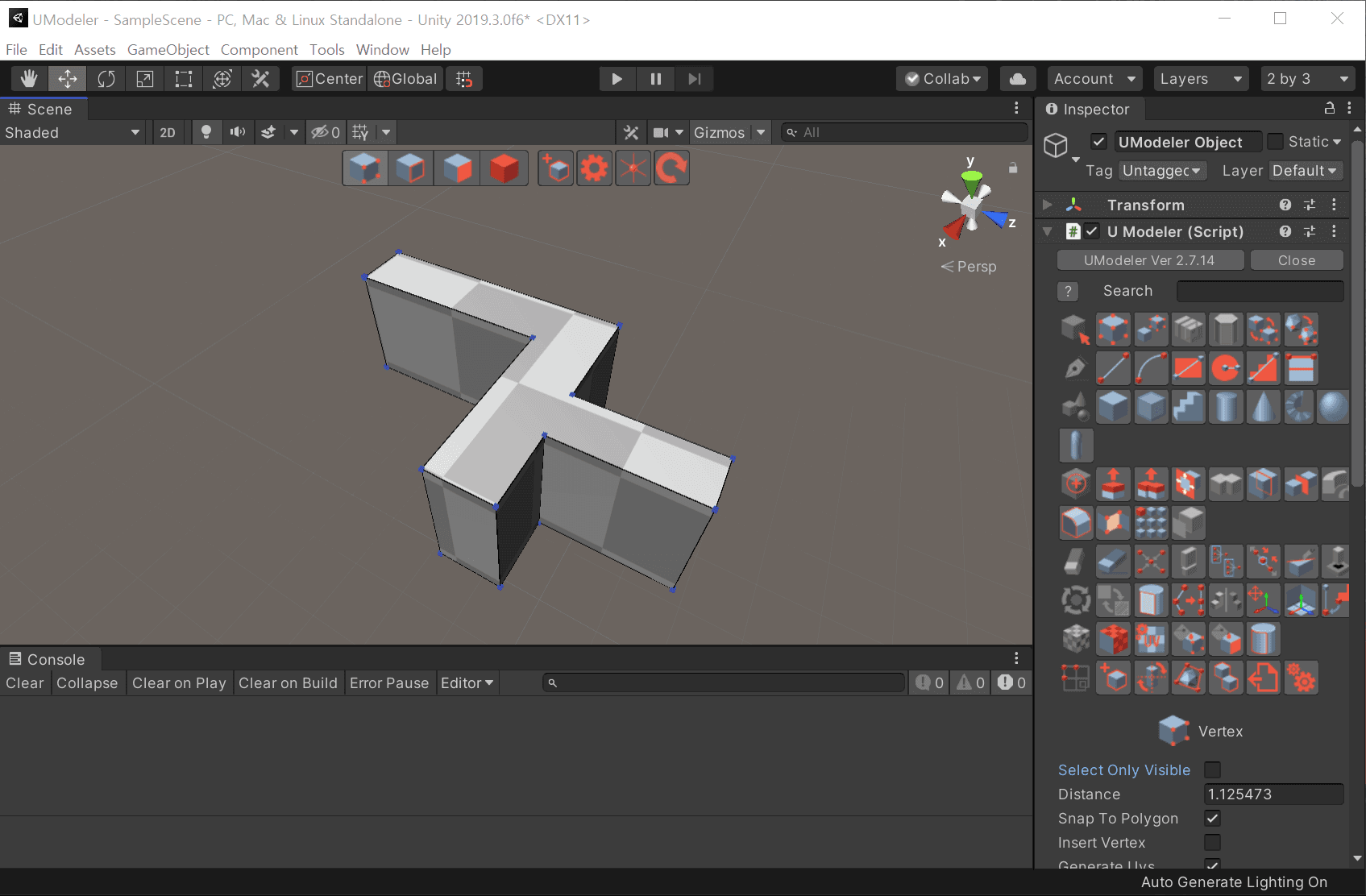The image size is (1366, 896).
Task: Open the Shaded draw mode dropdown
Action: click(x=73, y=132)
